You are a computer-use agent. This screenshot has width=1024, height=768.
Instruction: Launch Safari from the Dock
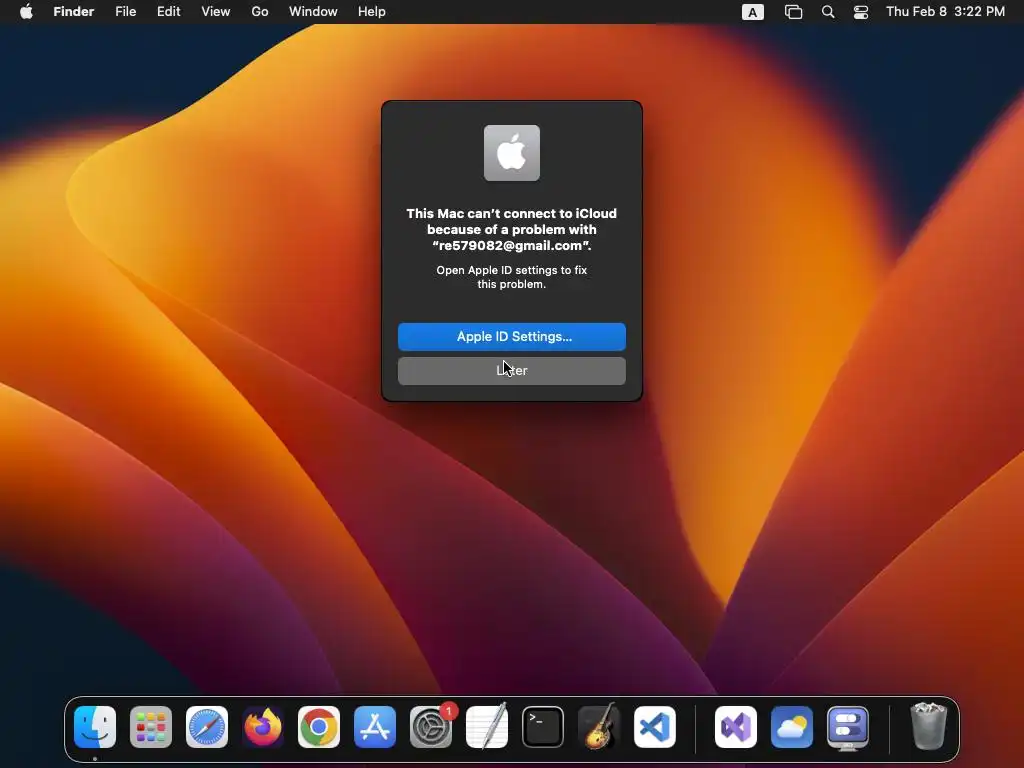[207, 727]
